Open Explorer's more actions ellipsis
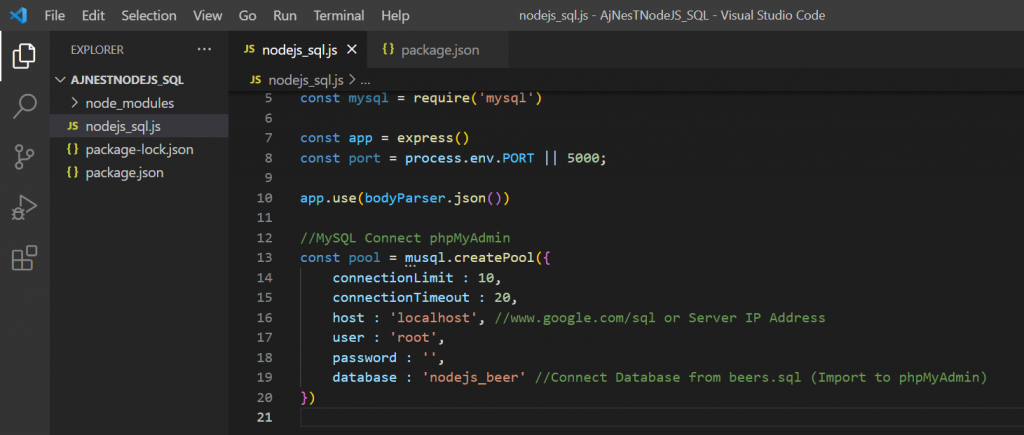 204,49
